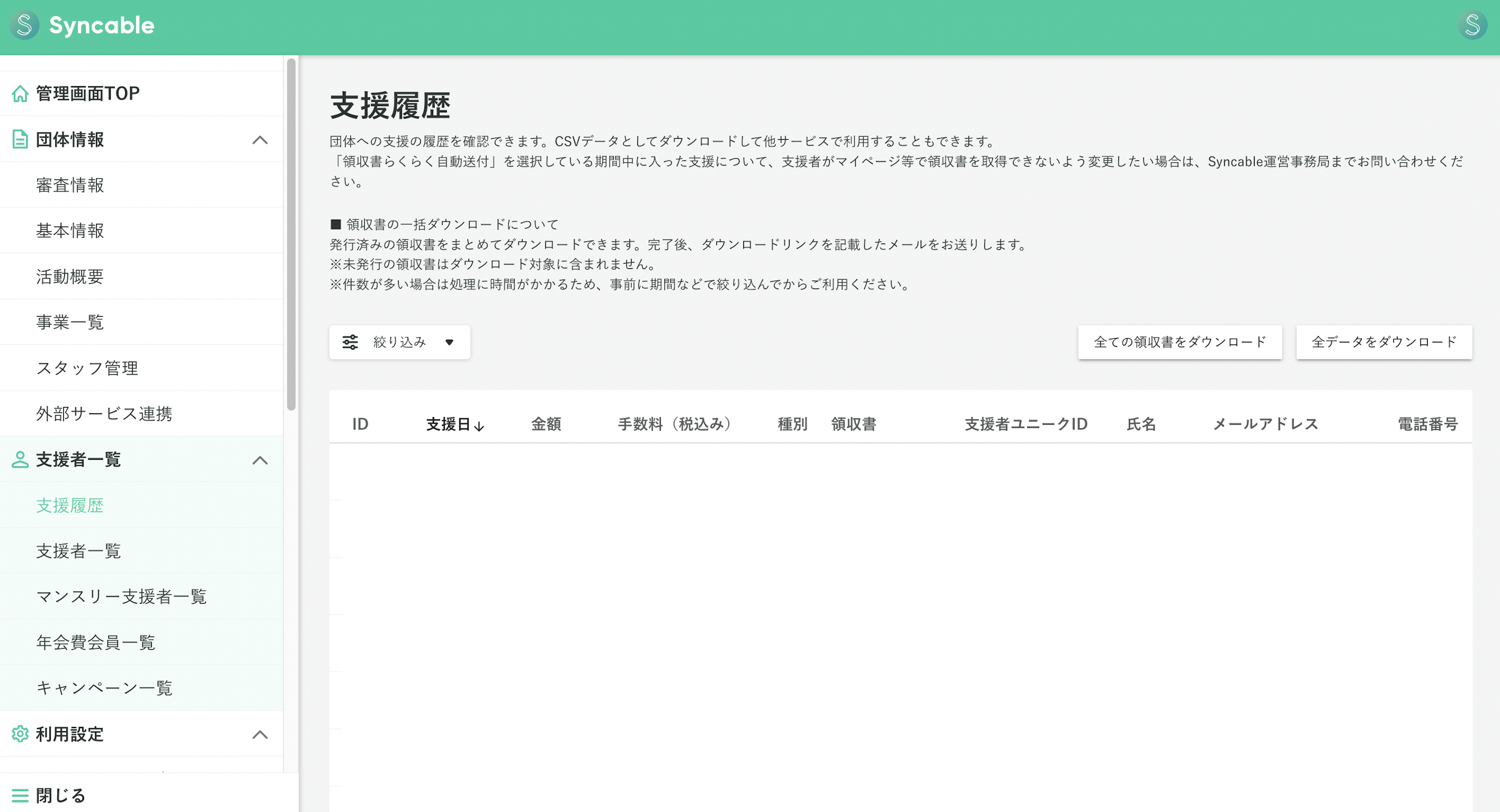Collapse the 利用設定 section chevron
The height and width of the screenshot is (812, 1500).
260,734
